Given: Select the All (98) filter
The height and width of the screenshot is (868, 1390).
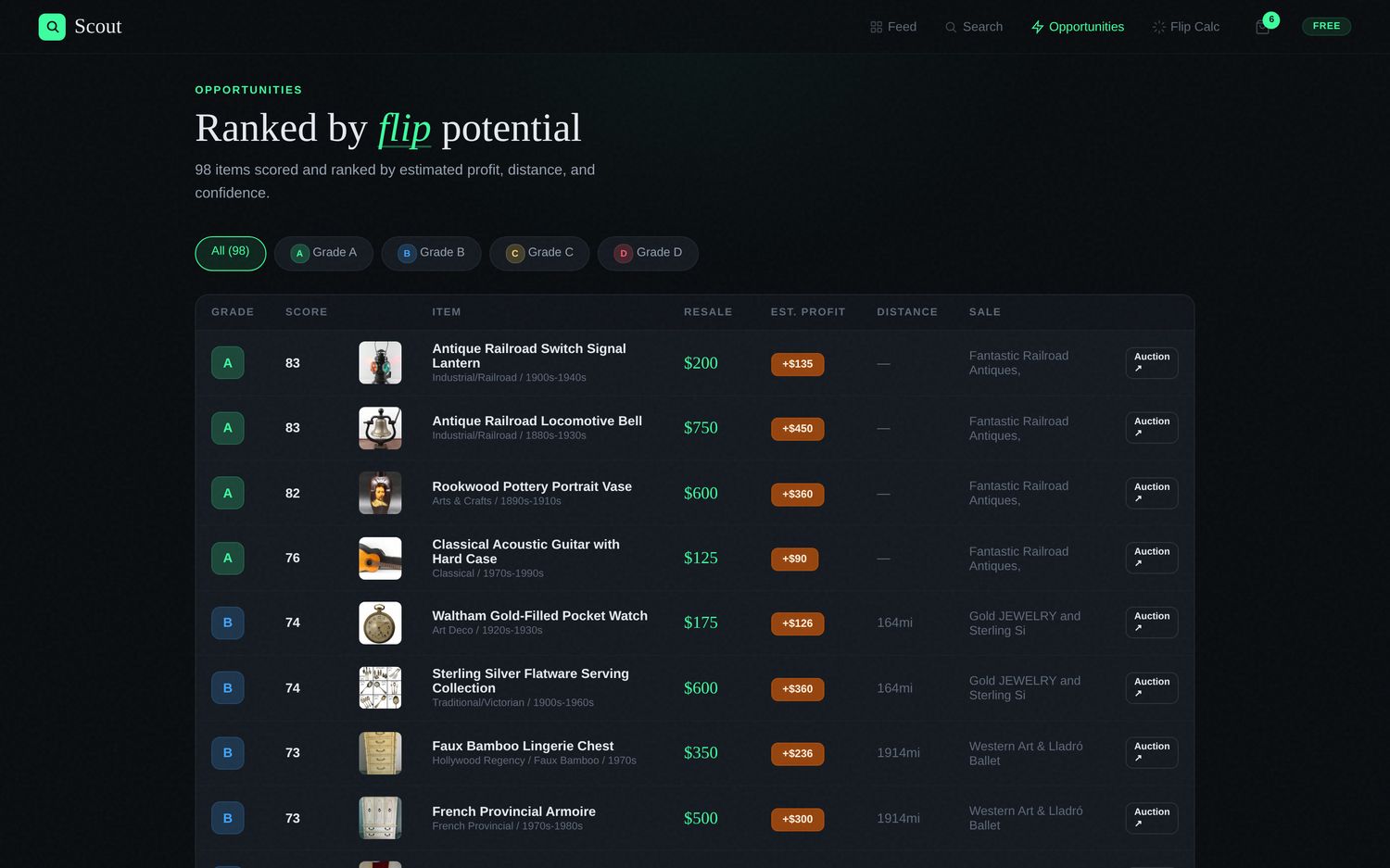Looking at the screenshot, I should pyautogui.click(x=231, y=253).
